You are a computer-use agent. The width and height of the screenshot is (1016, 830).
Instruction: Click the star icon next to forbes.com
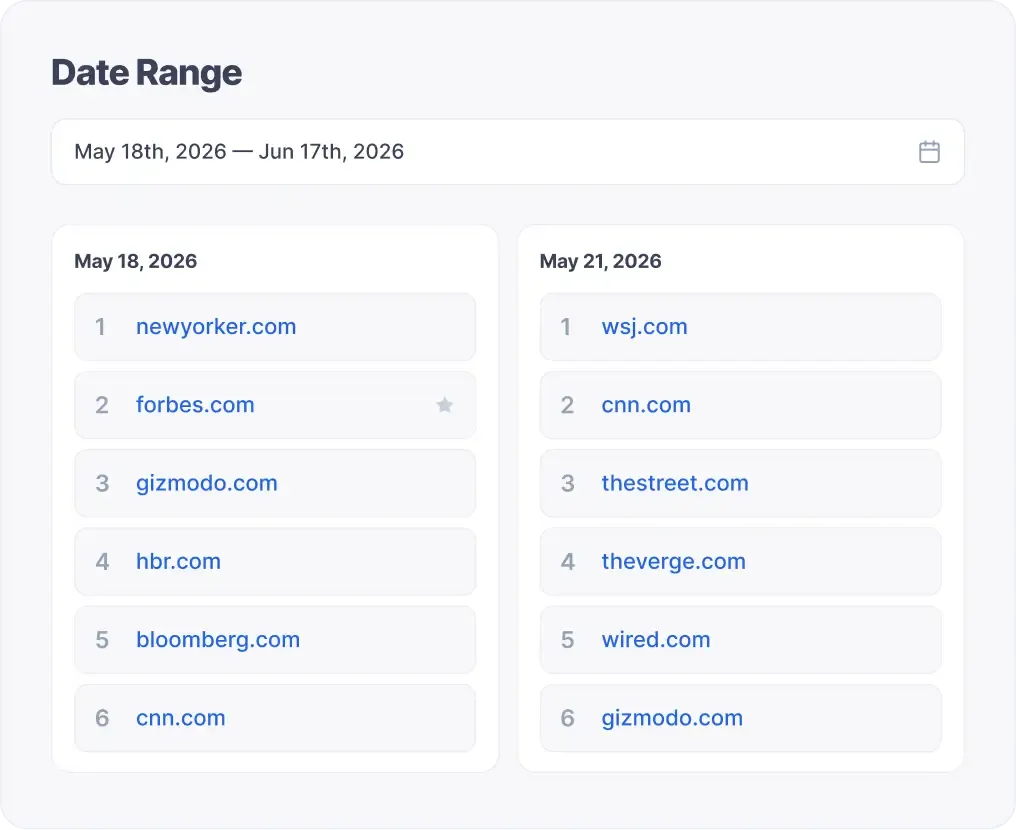click(x=444, y=405)
